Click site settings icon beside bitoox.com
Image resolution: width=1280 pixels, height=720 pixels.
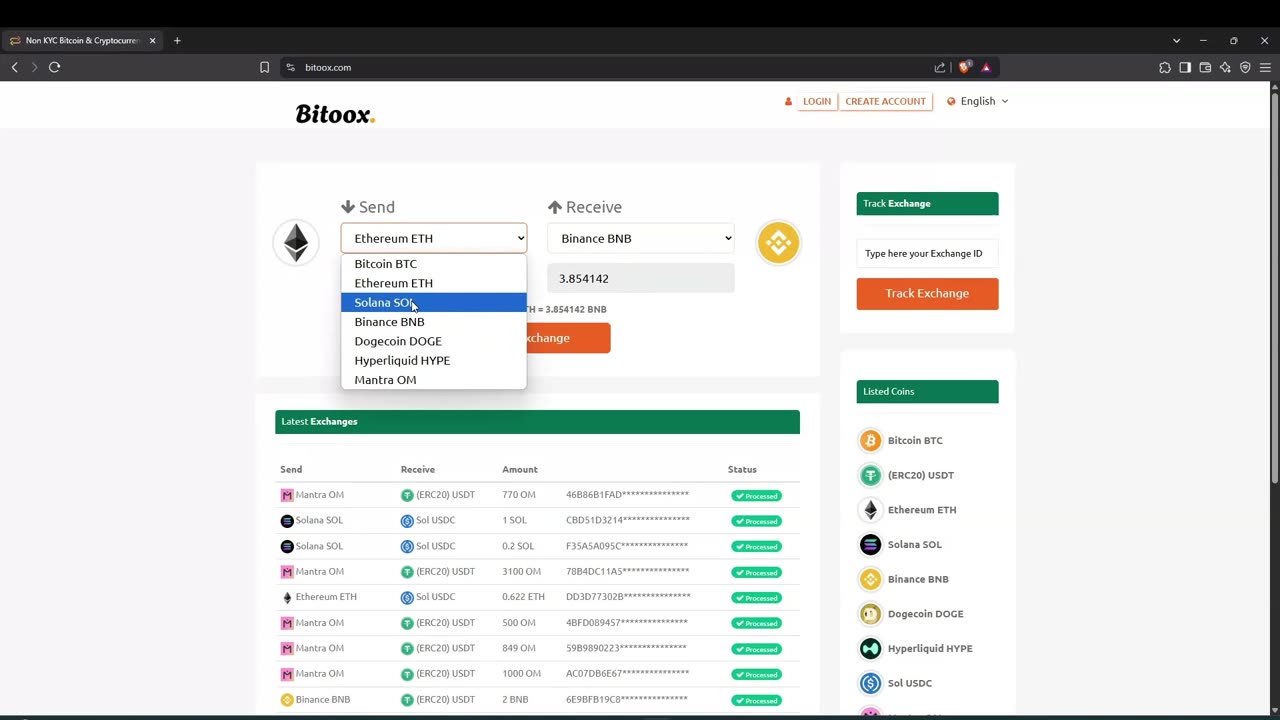290,67
